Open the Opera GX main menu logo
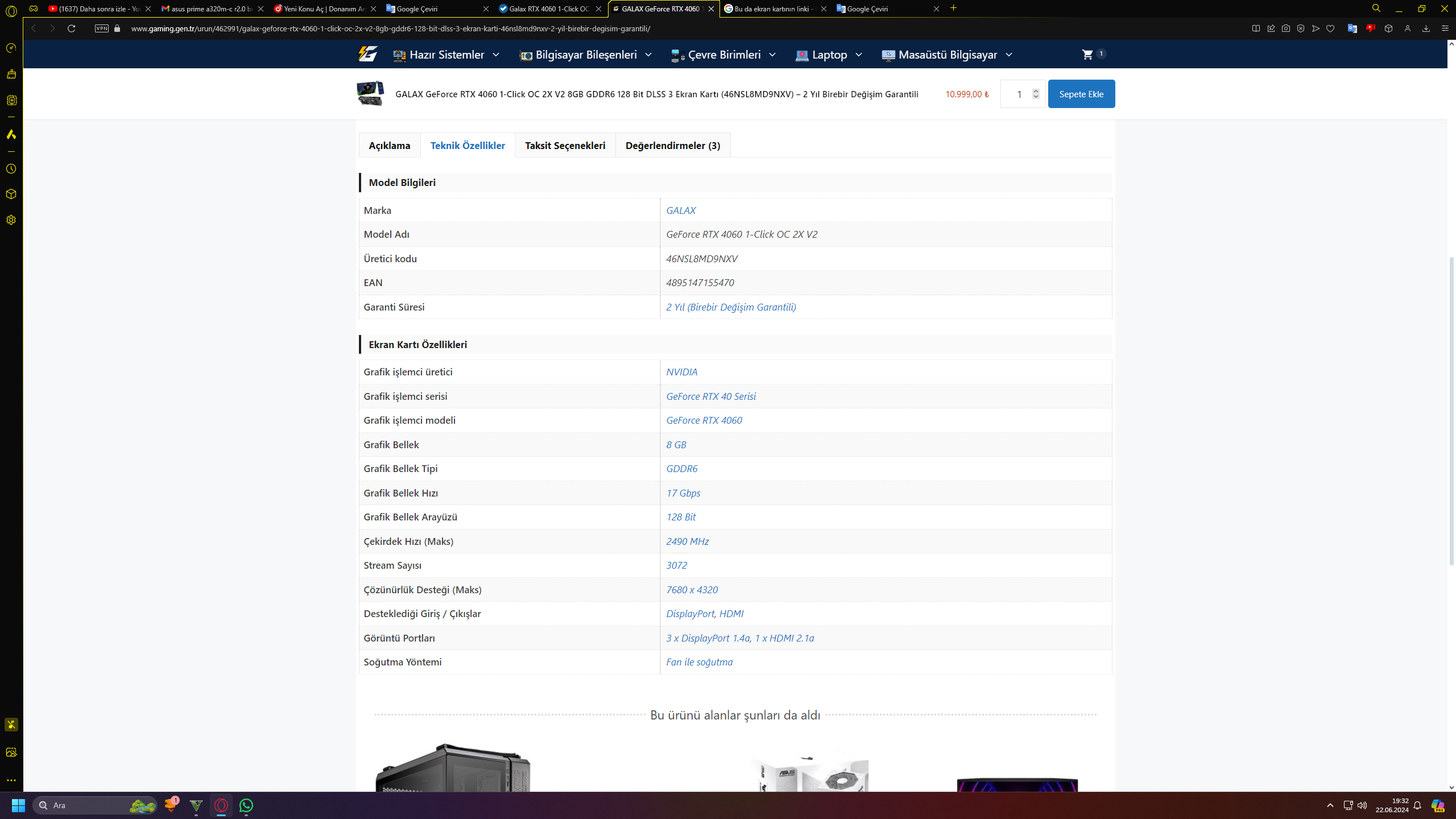This screenshot has width=1456, height=819. pos(11,10)
